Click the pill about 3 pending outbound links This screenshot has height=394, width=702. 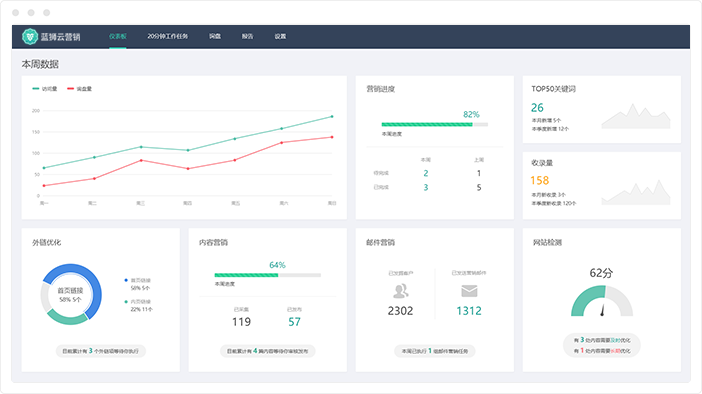pyautogui.click(x=101, y=351)
